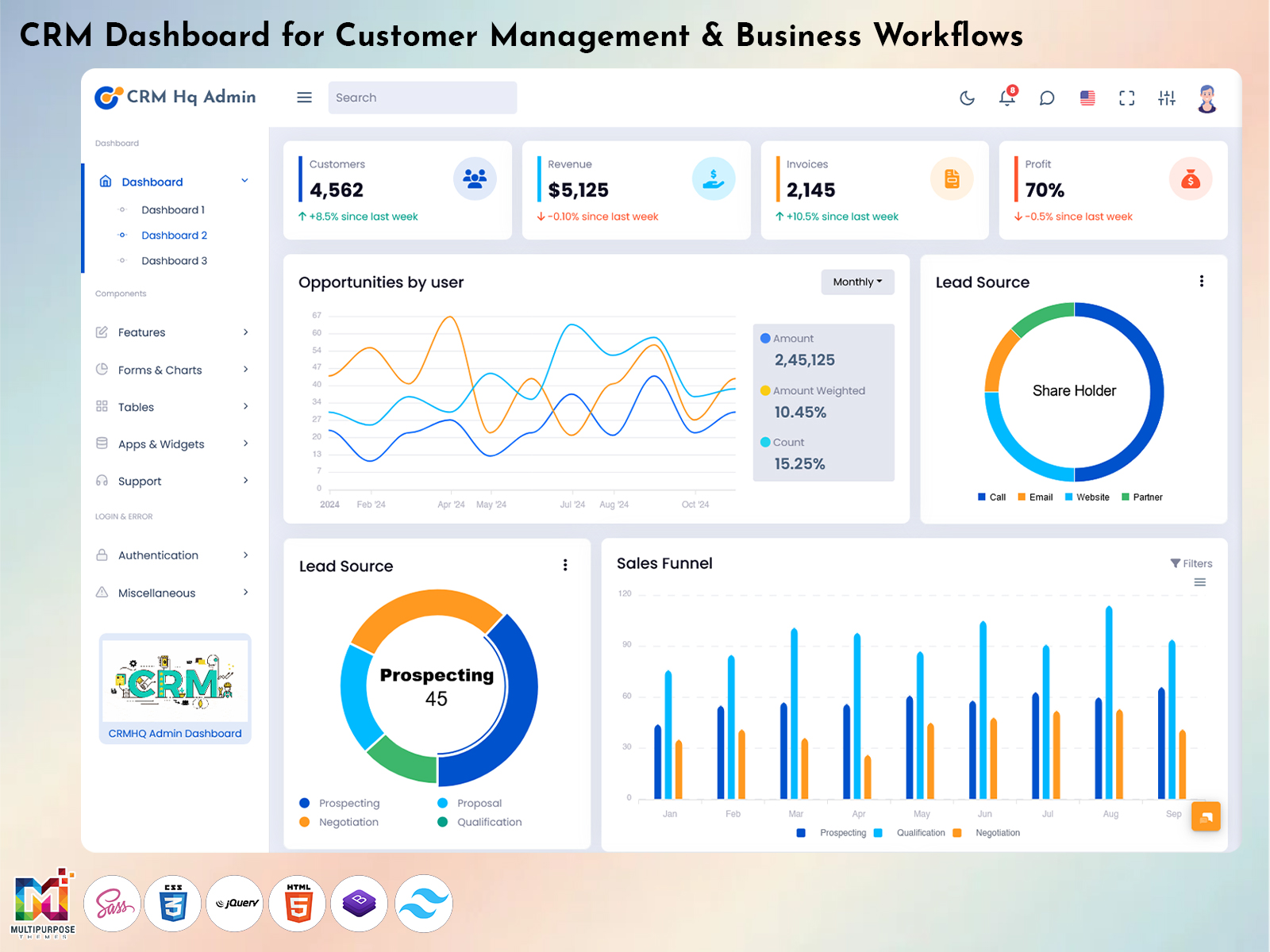Open the Share Holder chart options menu
The width and height of the screenshot is (1270, 952).
(x=1202, y=281)
